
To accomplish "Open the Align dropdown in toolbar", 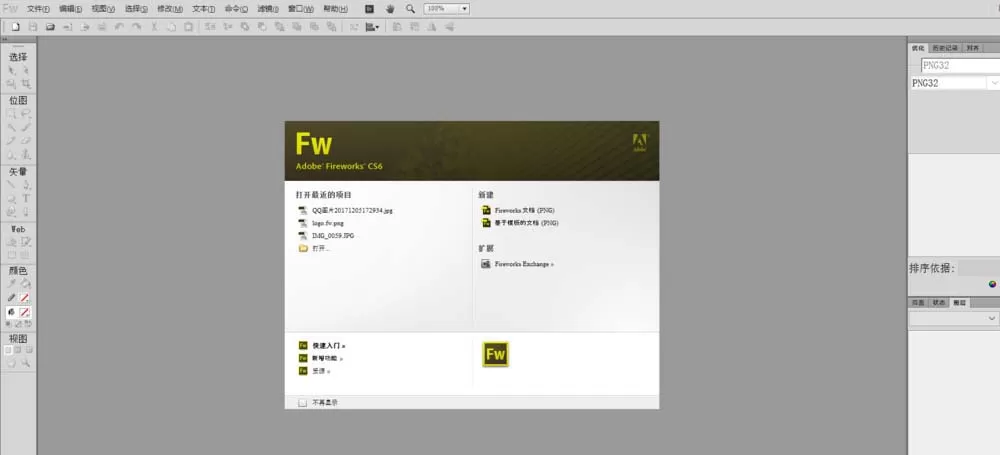I will click(373, 27).
